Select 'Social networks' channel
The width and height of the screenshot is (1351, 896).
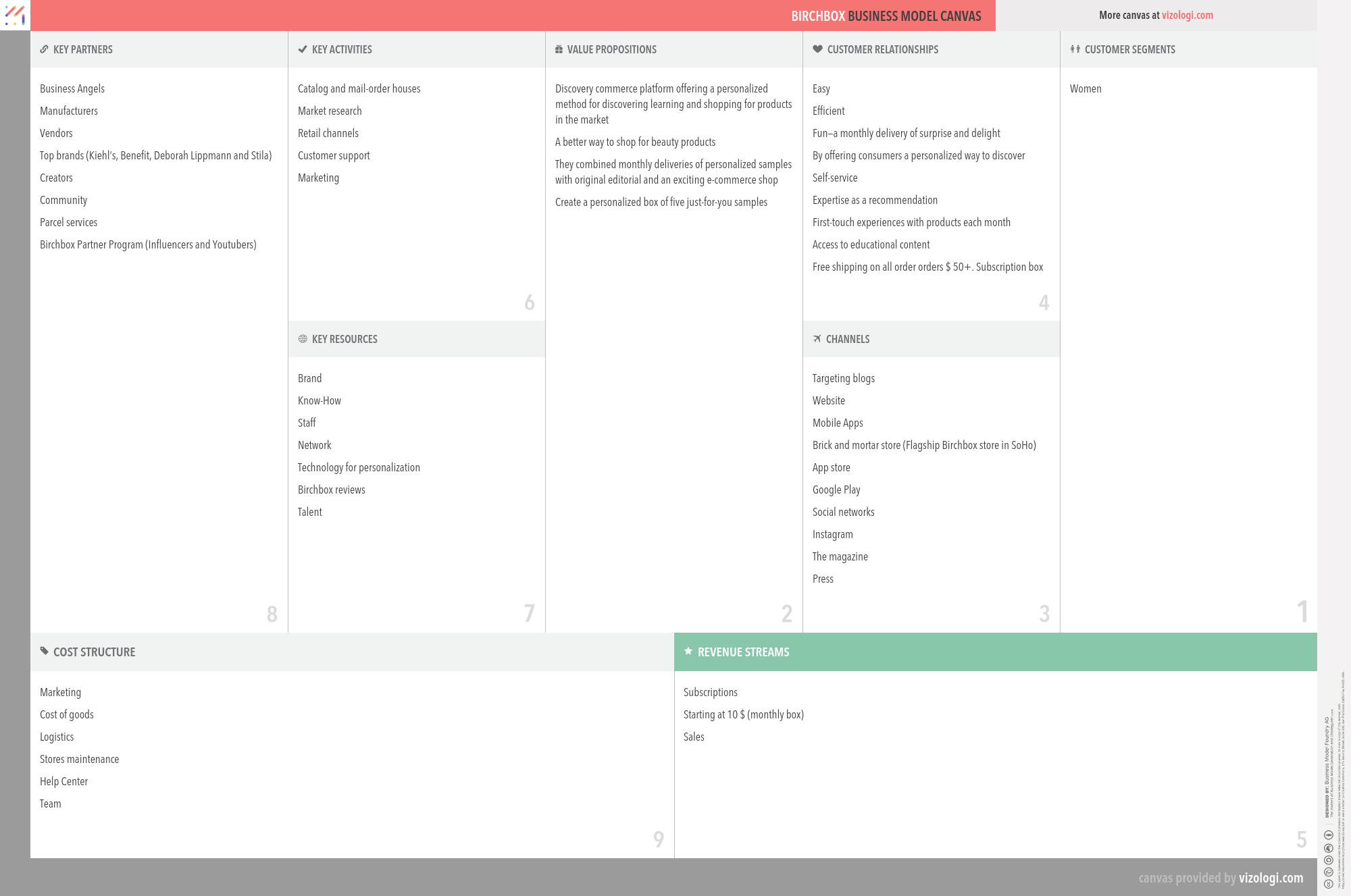point(843,512)
